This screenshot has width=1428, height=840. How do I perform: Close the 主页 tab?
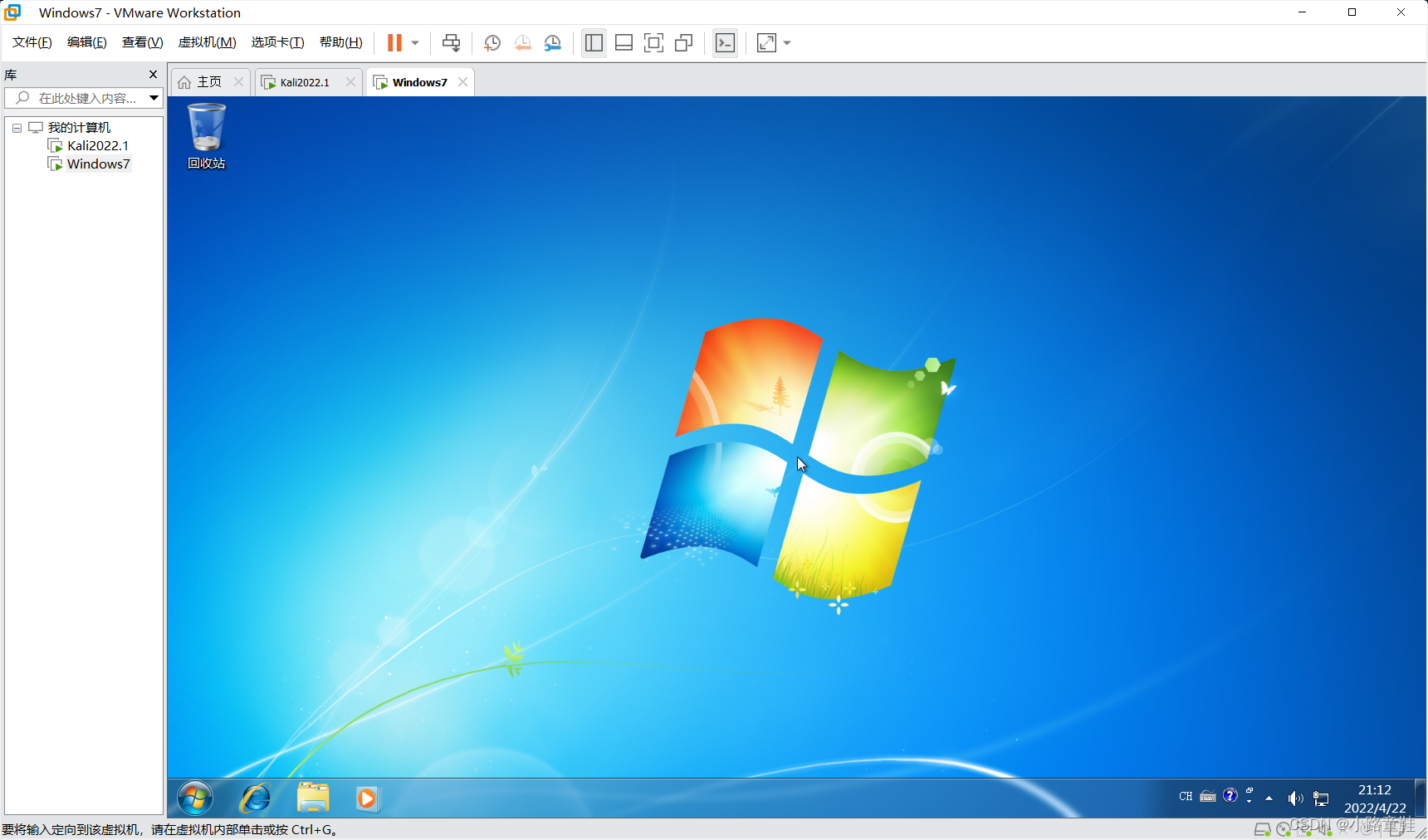(238, 81)
